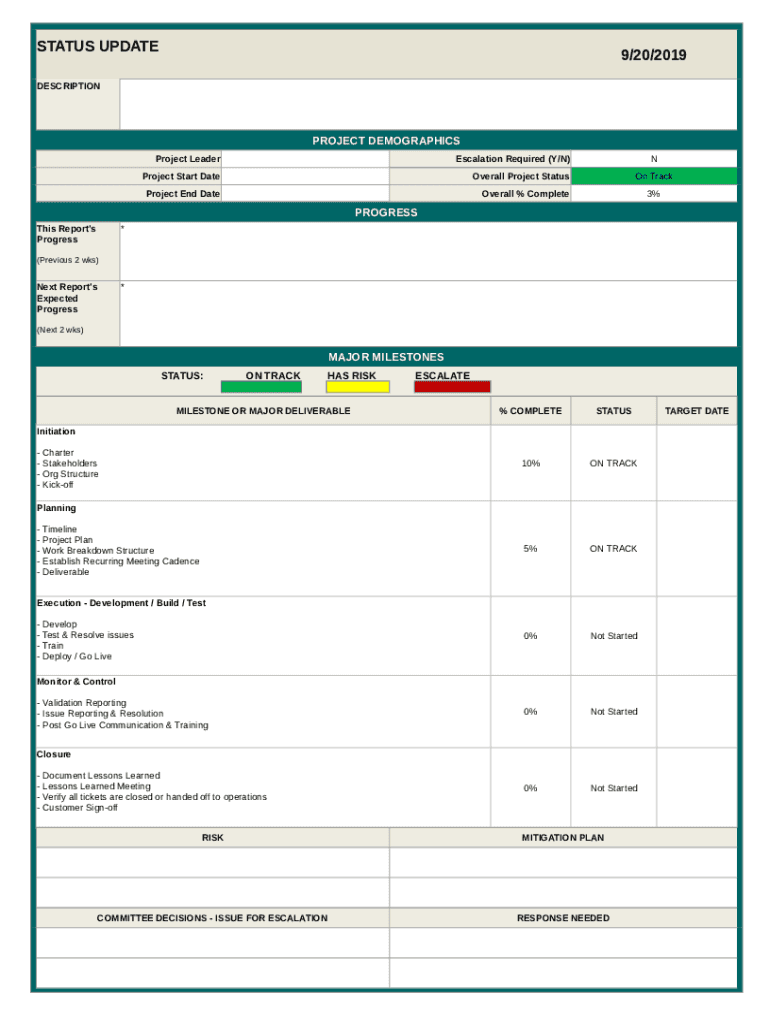
Task: Select the Escalation Required value N
Action: (653, 159)
